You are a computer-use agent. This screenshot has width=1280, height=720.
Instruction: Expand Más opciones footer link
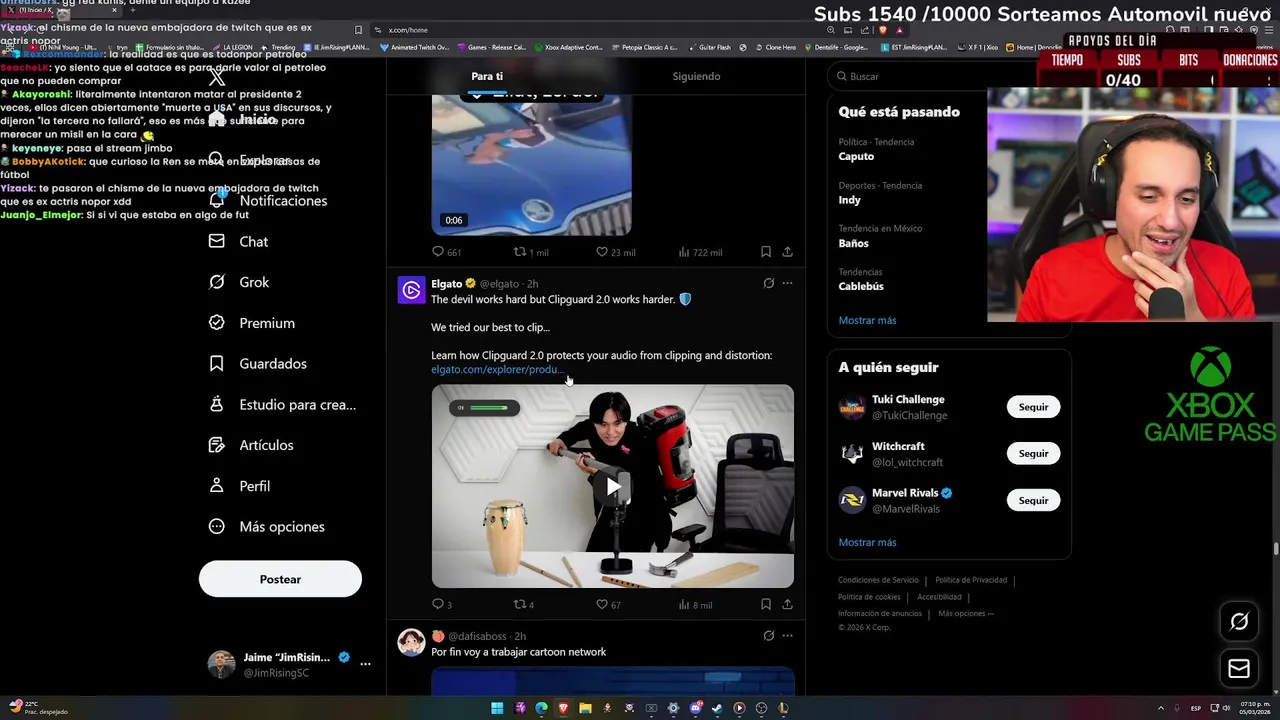tap(966, 613)
